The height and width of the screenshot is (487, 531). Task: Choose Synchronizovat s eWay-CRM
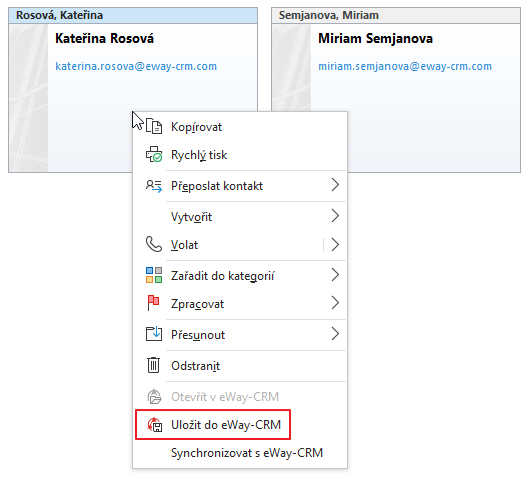240,453
